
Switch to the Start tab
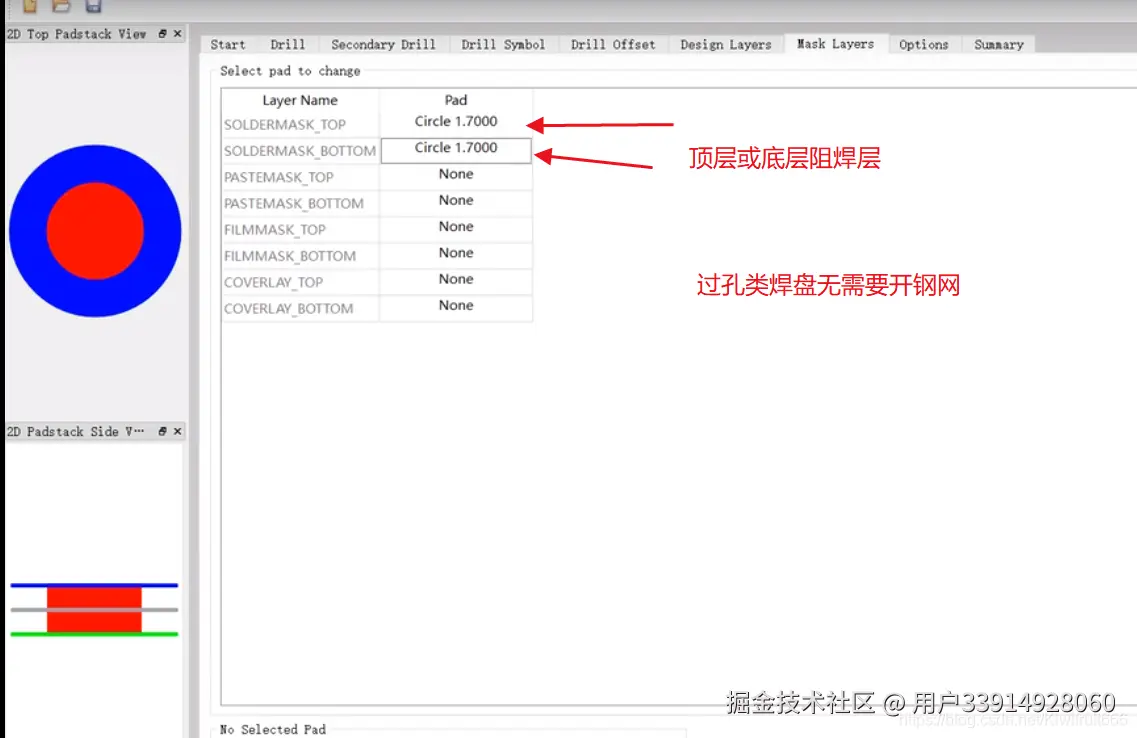point(228,44)
